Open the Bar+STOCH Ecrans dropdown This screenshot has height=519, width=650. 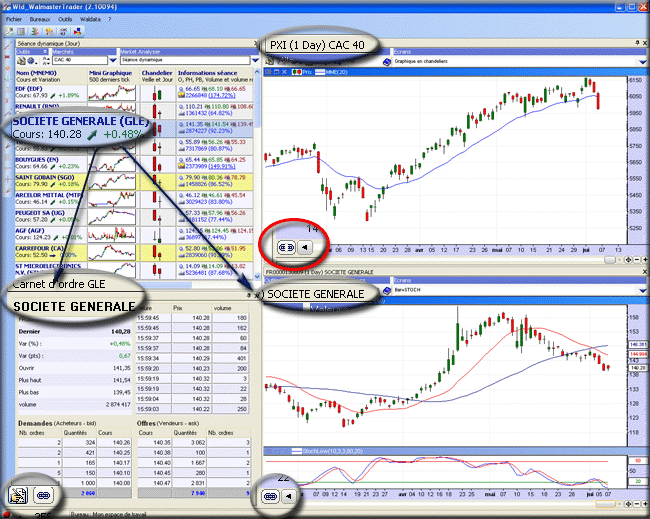pyautogui.click(x=642, y=291)
